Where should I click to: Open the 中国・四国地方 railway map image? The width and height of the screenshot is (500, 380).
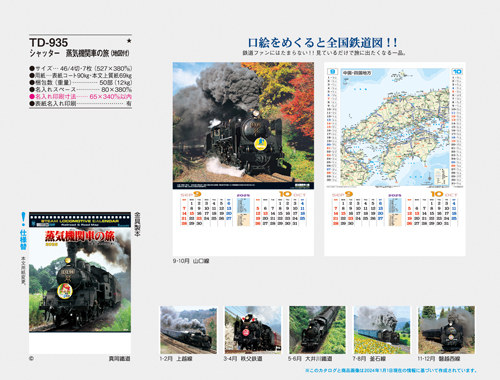[x=395, y=127]
